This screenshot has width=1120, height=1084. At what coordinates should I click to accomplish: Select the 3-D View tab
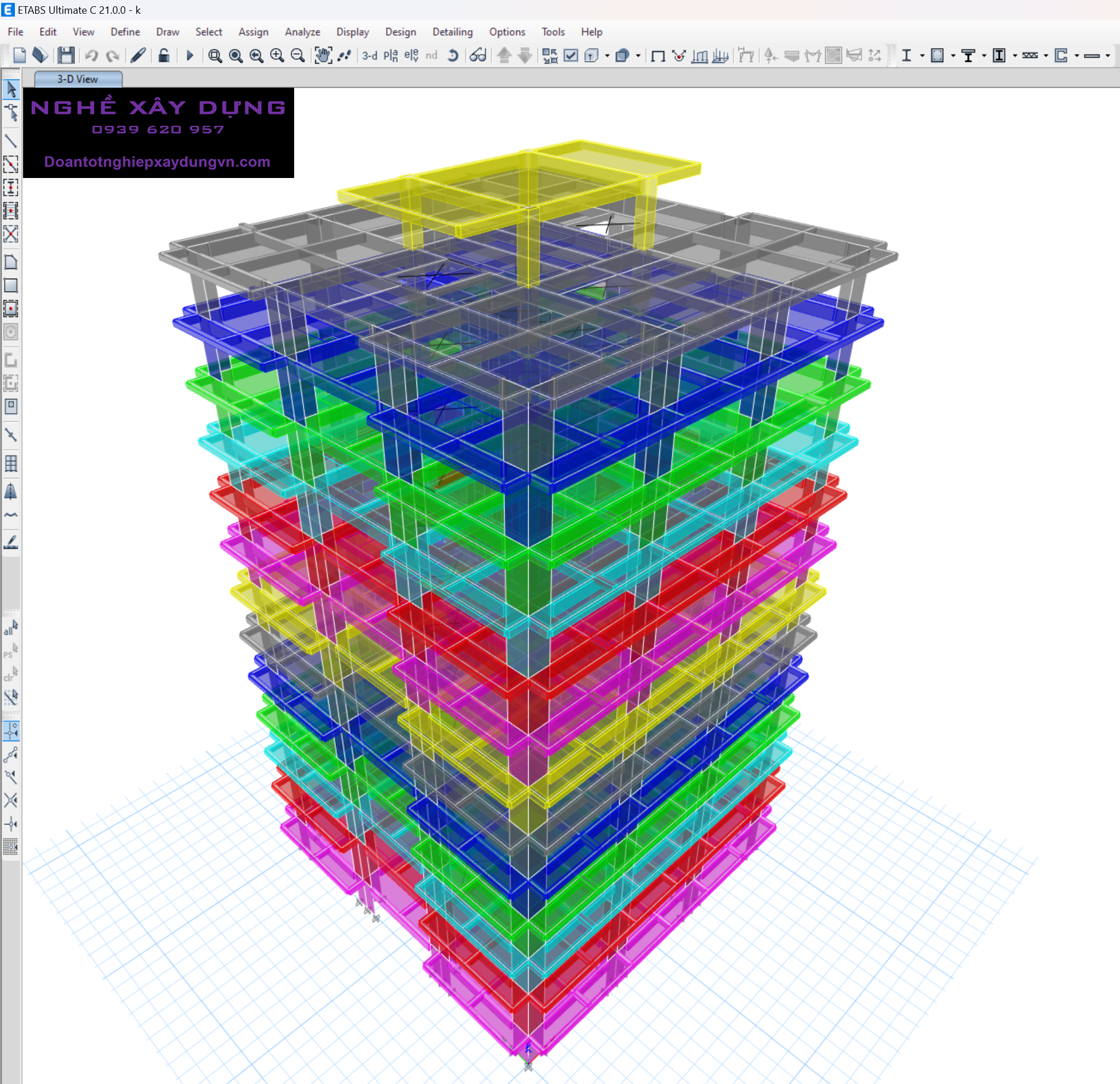tap(78, 79)
